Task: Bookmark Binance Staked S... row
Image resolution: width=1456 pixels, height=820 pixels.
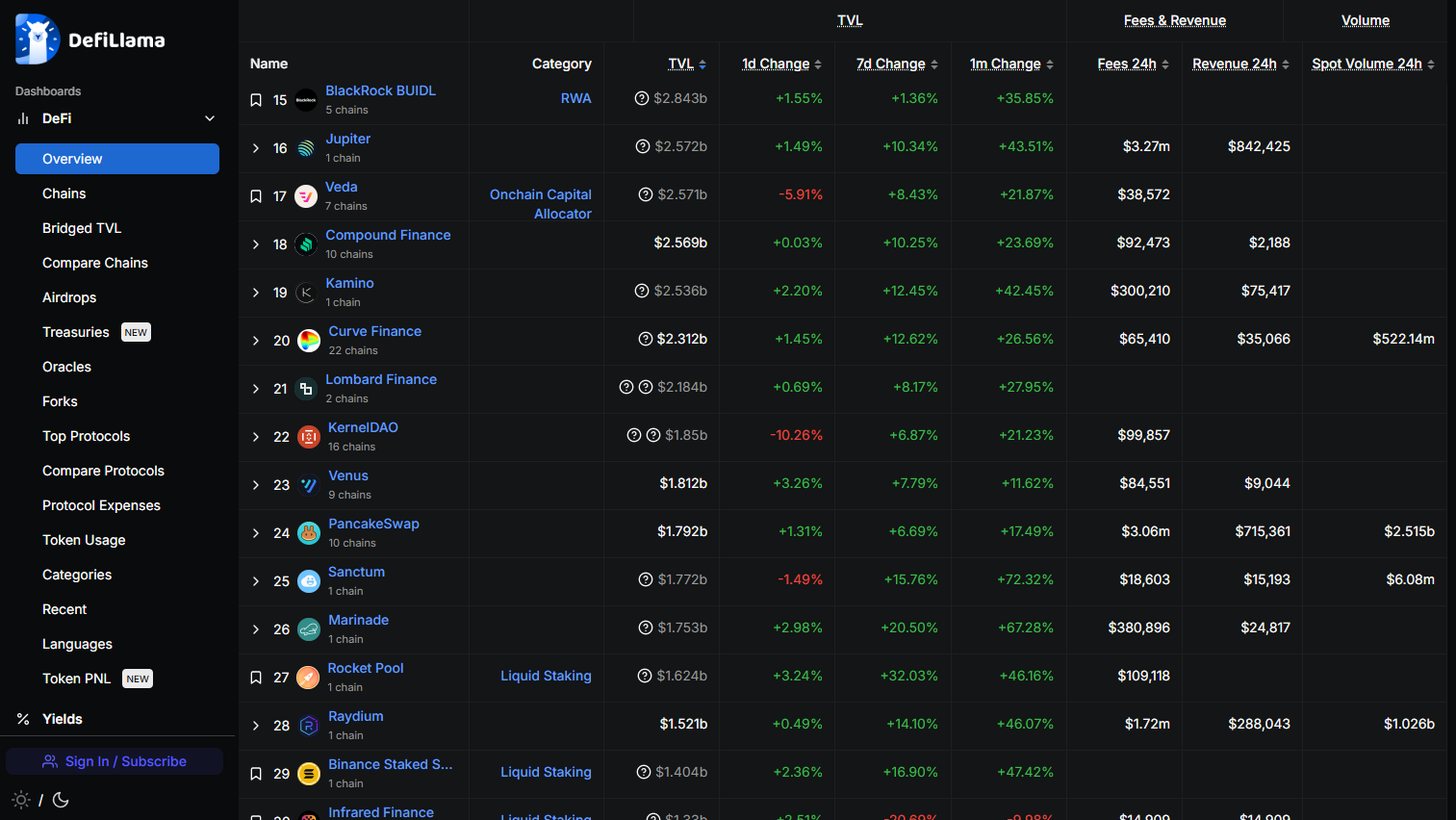Action: pos(256,774)
